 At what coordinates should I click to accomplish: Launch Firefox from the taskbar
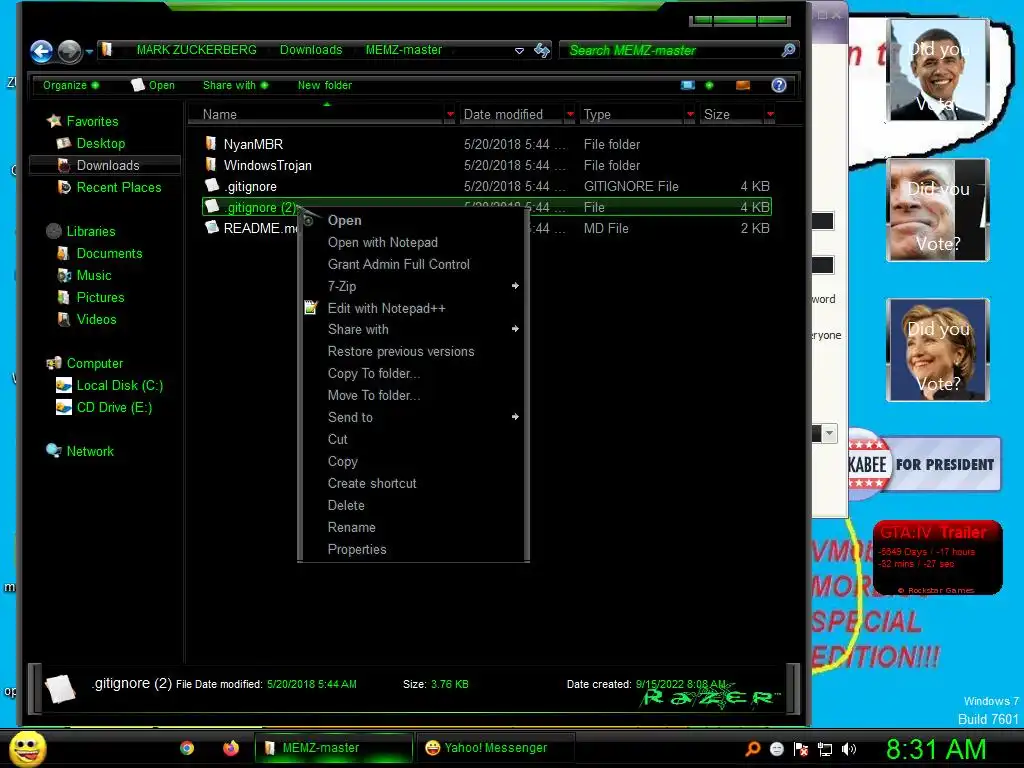coord(231,748)
